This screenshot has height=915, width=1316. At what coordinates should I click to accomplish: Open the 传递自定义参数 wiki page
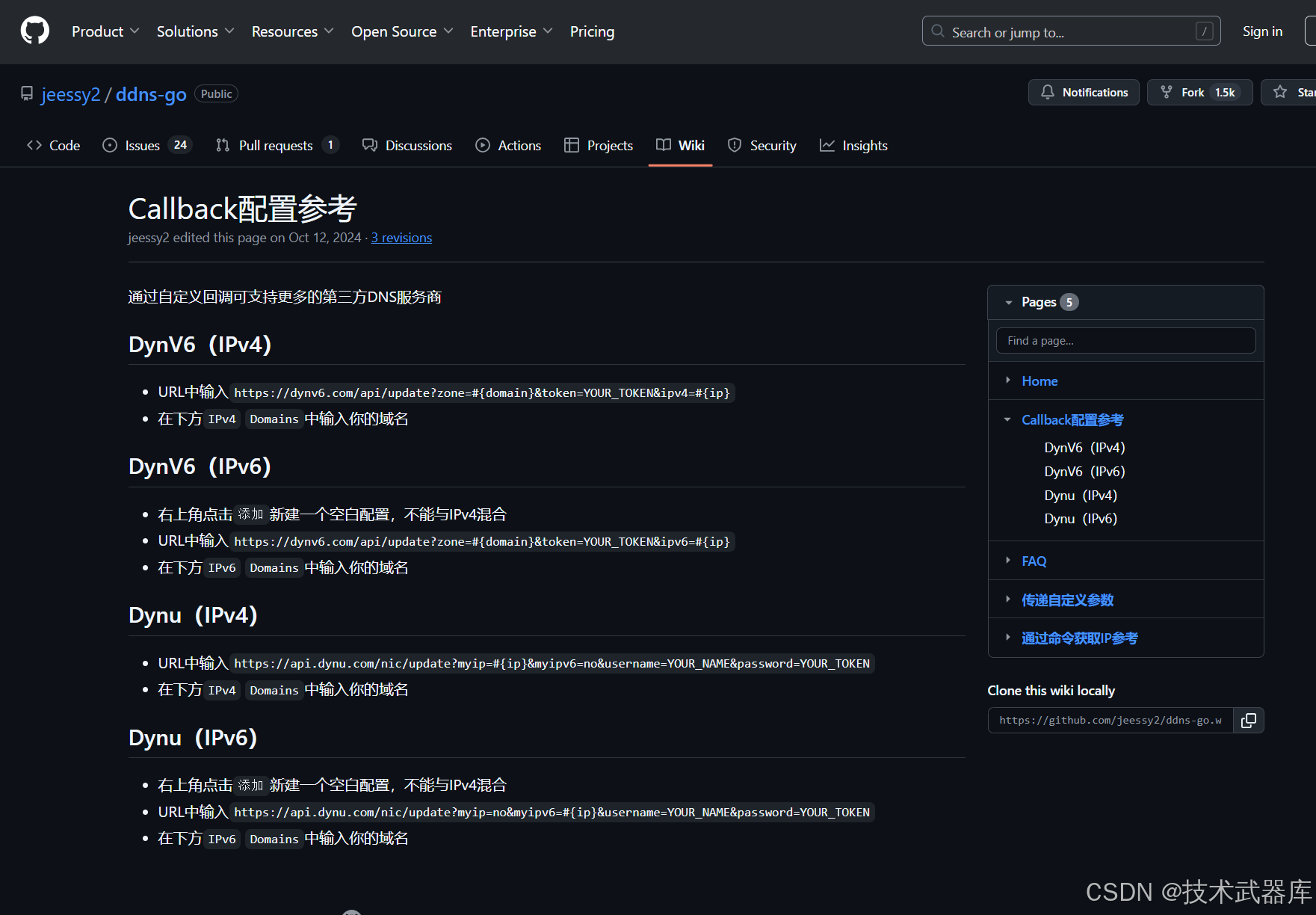coord(1067,600)
